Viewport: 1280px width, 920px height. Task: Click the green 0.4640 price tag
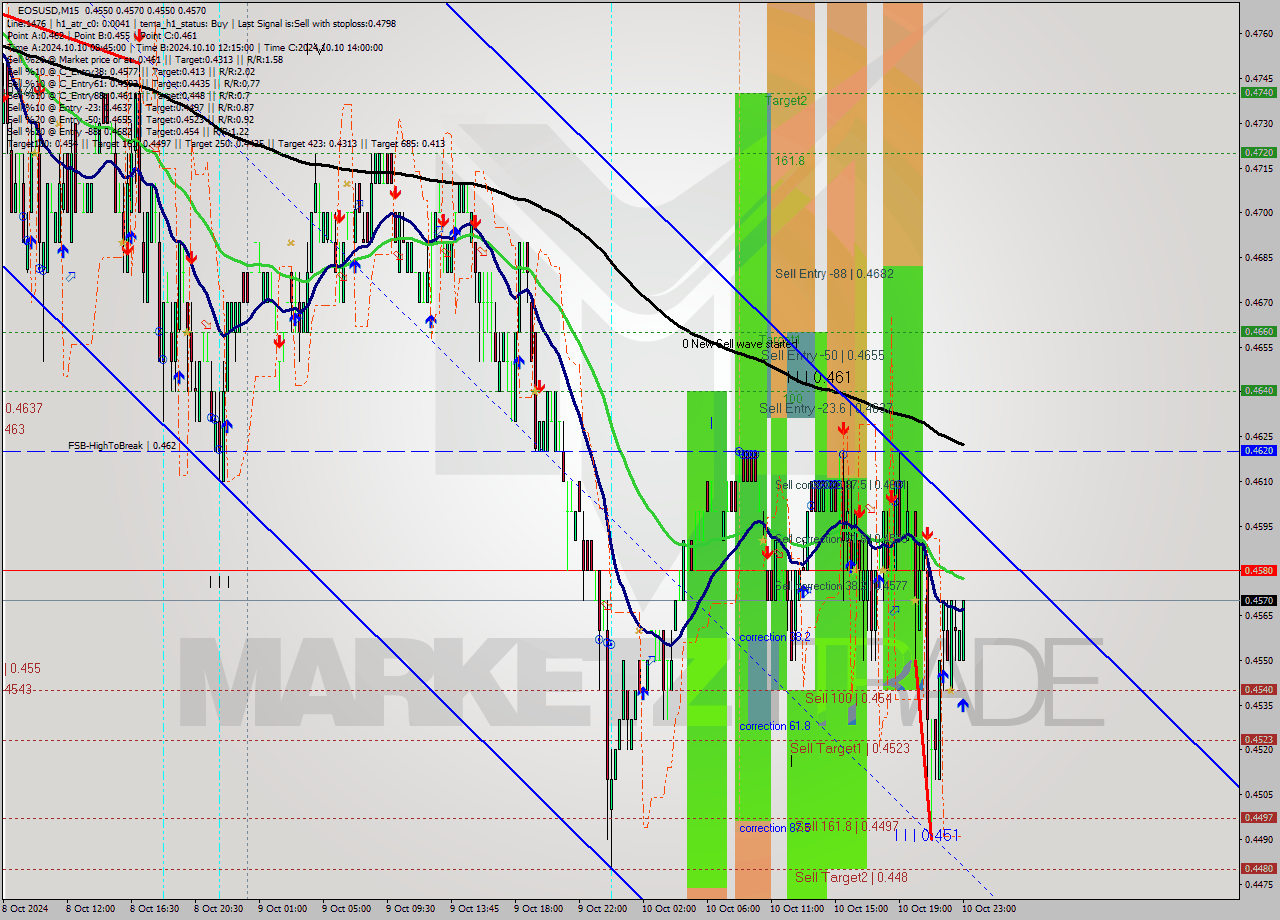coord(1257,391)
